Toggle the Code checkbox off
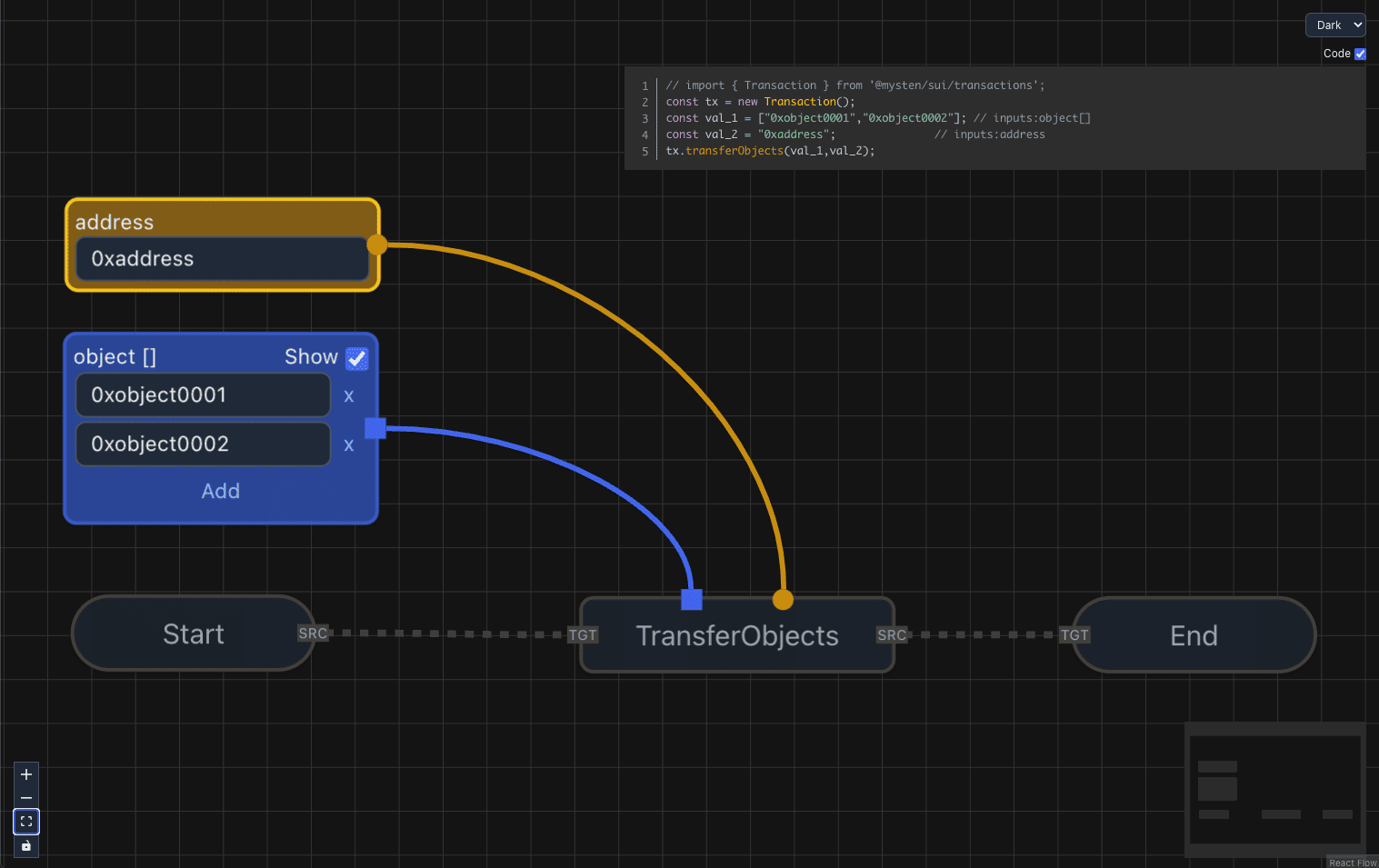This screenshot has width=1379, height=868. pyautogui.click(x=1360, y=54)
